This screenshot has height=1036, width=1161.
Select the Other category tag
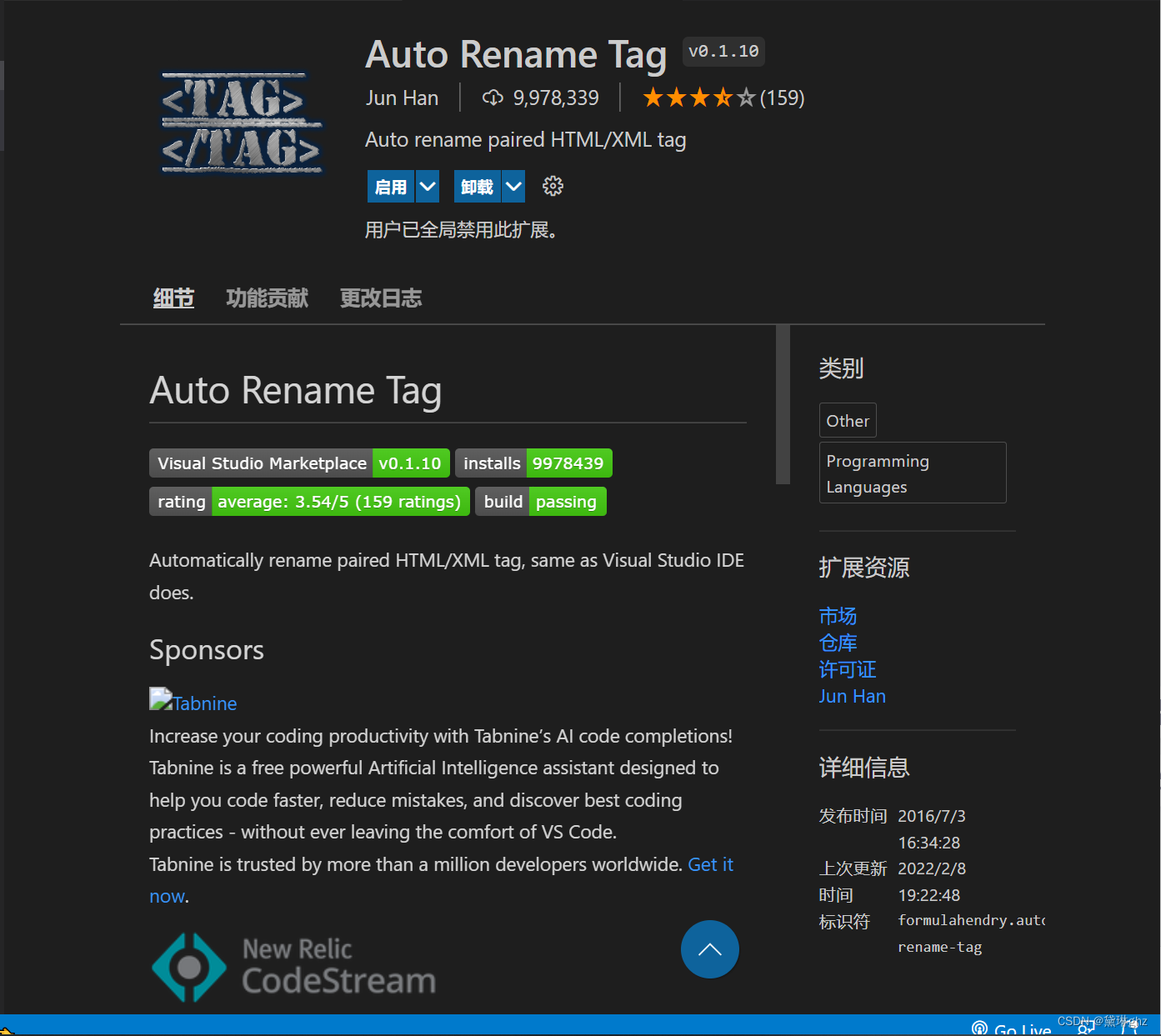pyautogui.click(x=848, y=421)
